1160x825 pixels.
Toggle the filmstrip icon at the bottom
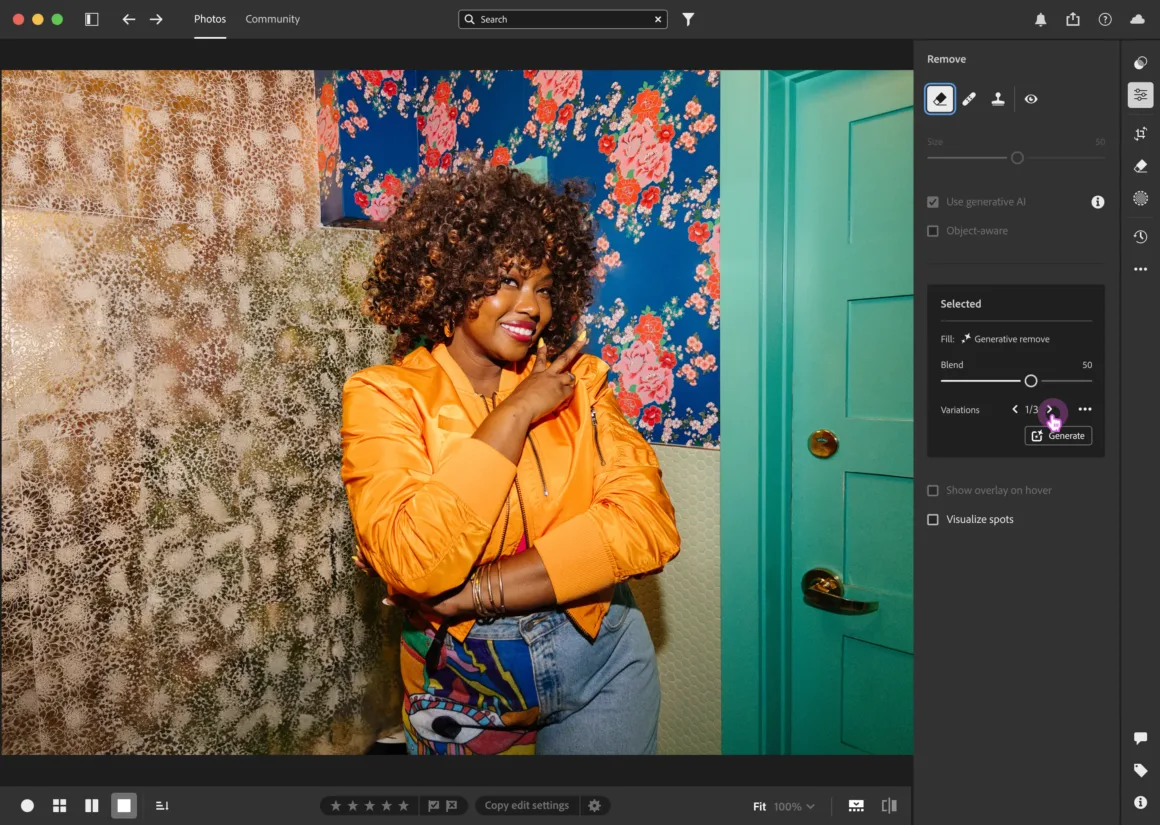click(856, 806)
